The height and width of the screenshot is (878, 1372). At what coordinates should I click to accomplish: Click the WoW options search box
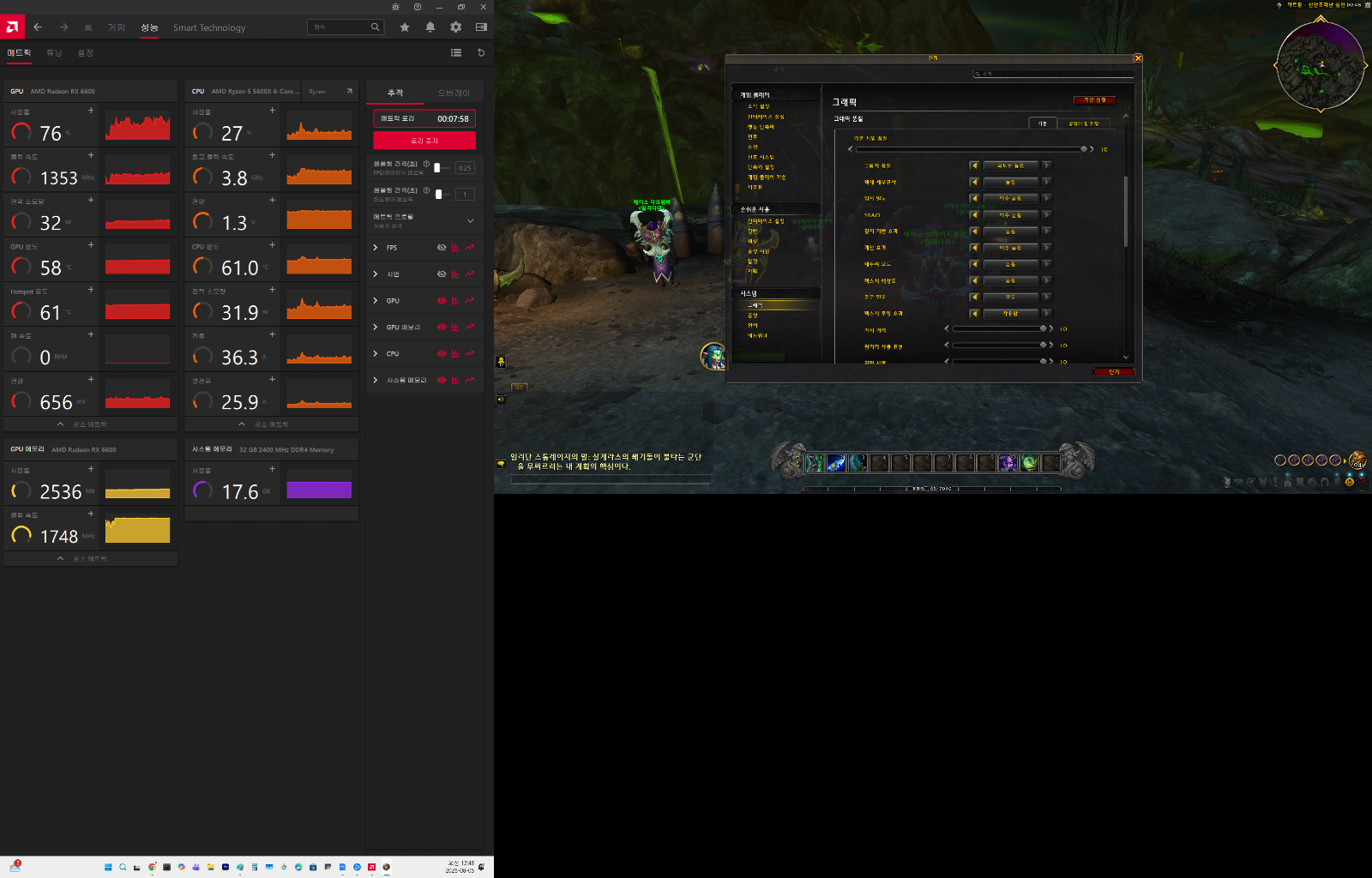pyautogui.click(x=1053, y=74)
